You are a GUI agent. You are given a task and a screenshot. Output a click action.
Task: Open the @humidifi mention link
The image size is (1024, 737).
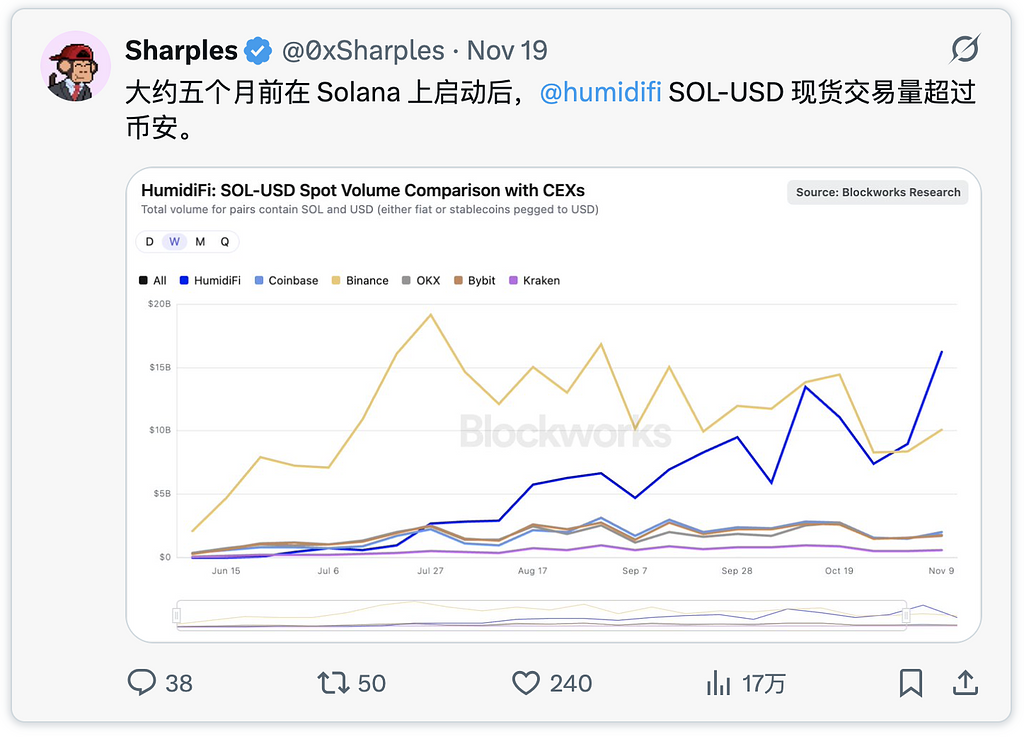pyautogui.click(x=600, y=93)
